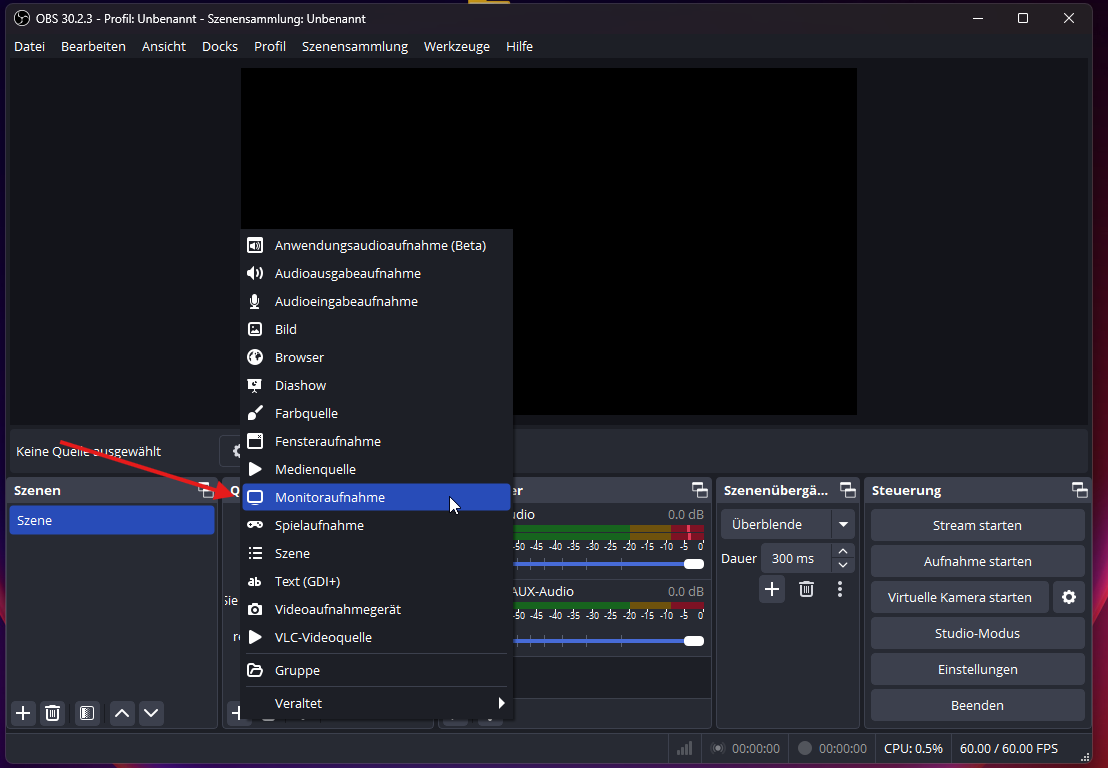Click the Beenden button

pyautogui.click(x=977, y=705)
